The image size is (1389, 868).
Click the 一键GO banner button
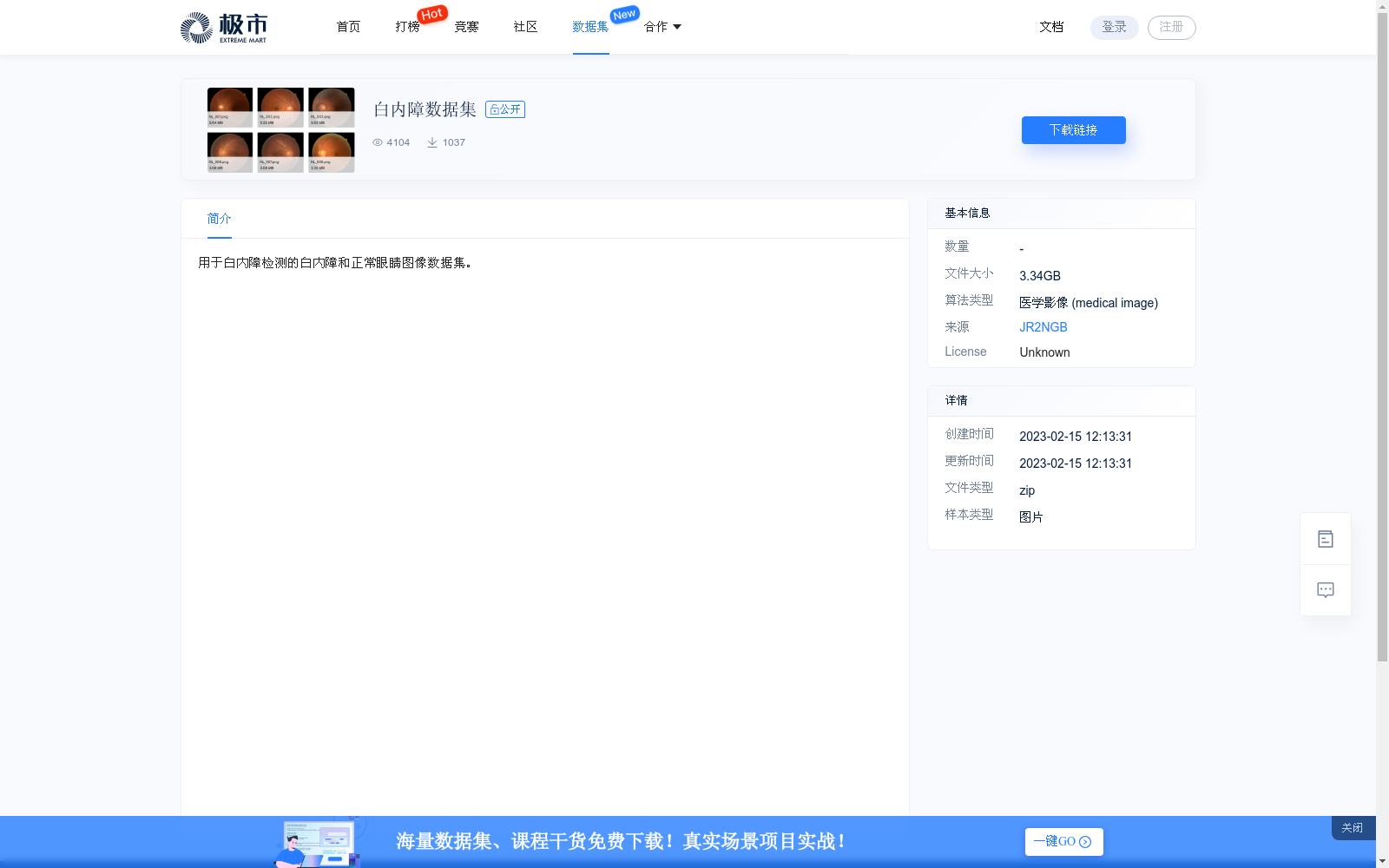(x=1063, y=842)
